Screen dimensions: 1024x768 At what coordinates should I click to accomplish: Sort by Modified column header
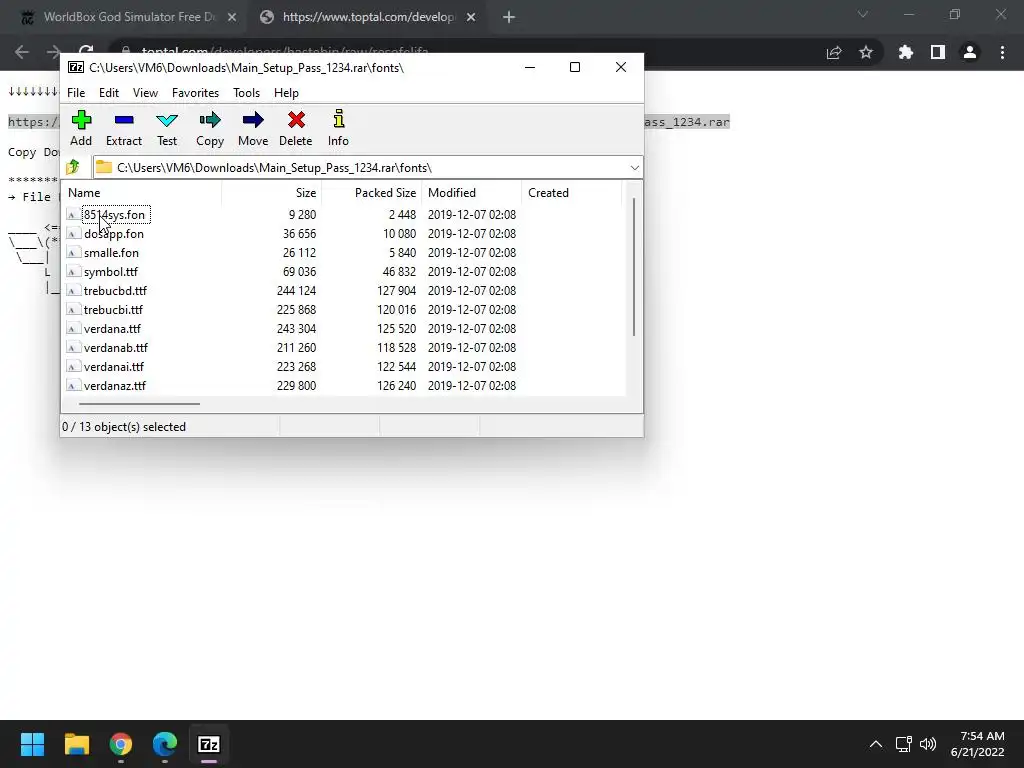[x=472, y=193]
